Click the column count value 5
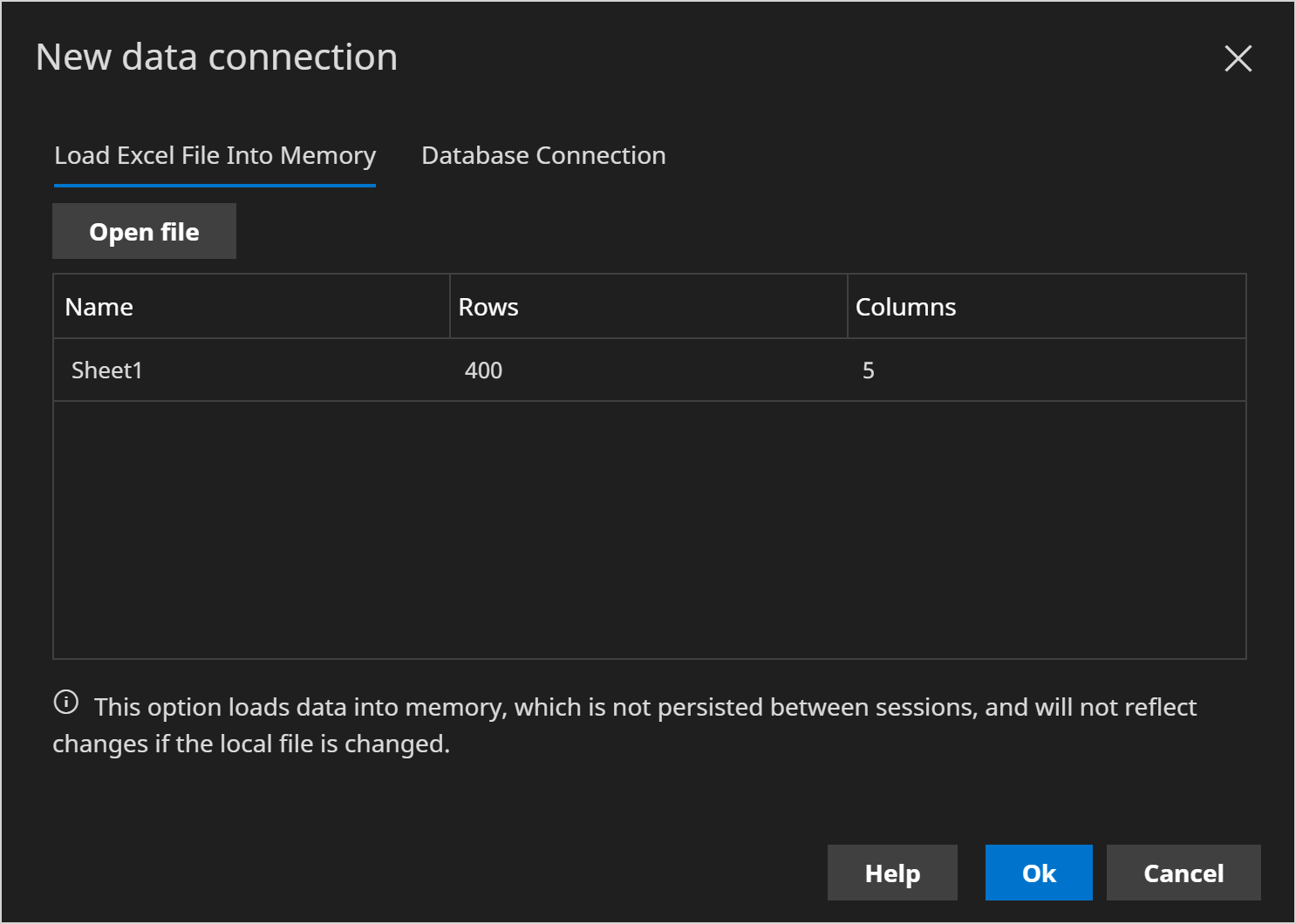The width and height of the screenshot is (1296, 924). (x=868, y=370)
